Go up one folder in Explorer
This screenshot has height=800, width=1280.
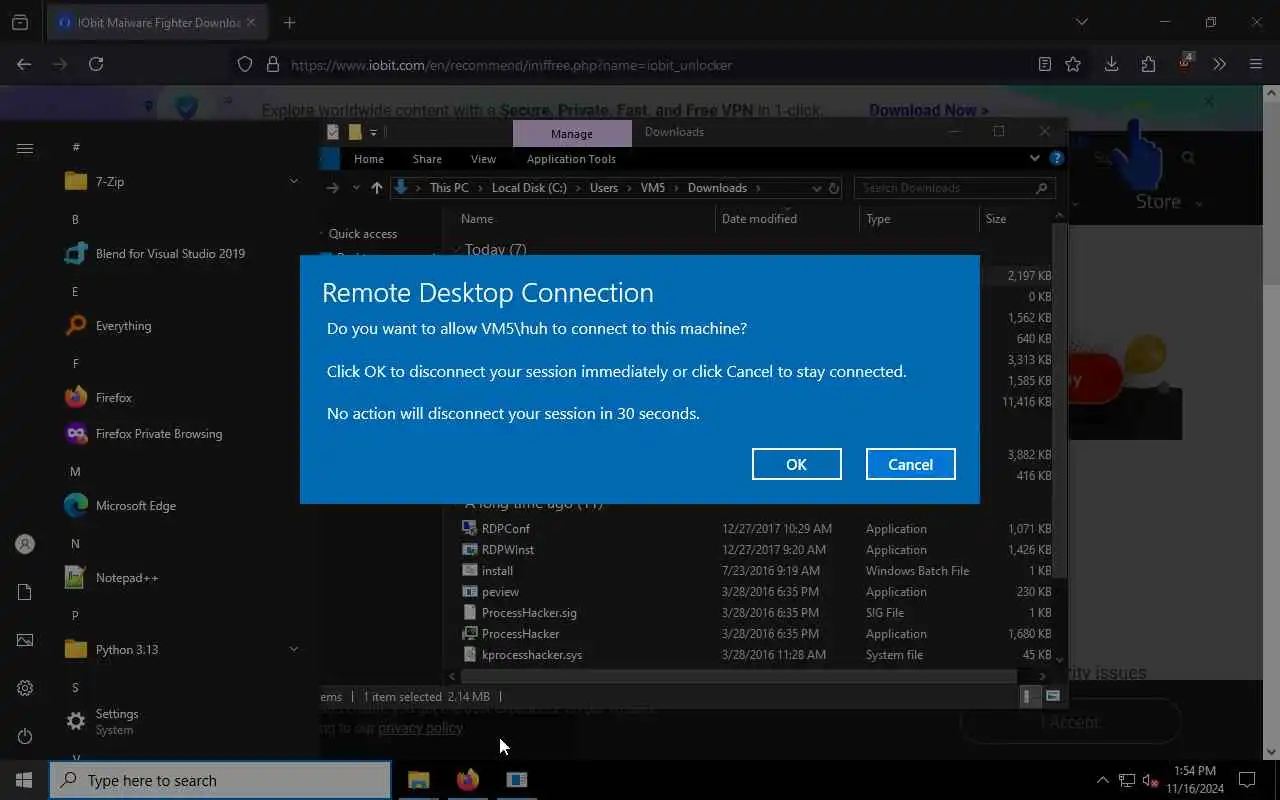tap(376, 187)
